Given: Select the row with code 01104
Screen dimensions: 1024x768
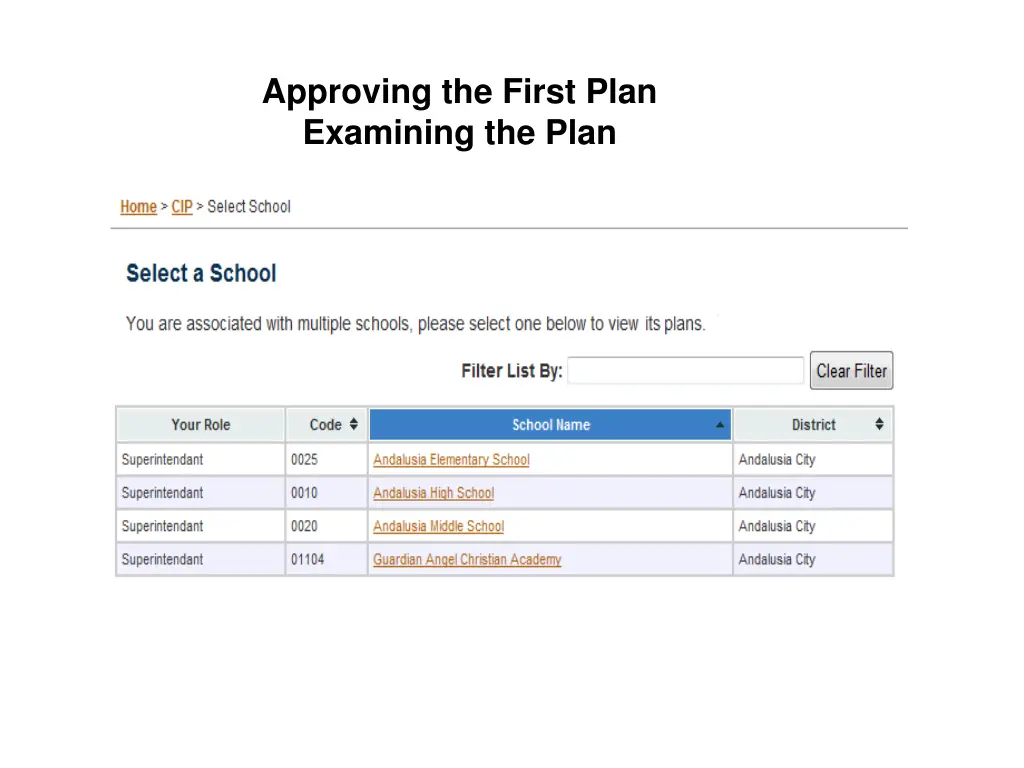Looking at the screenshot, I should coord(504,560).
